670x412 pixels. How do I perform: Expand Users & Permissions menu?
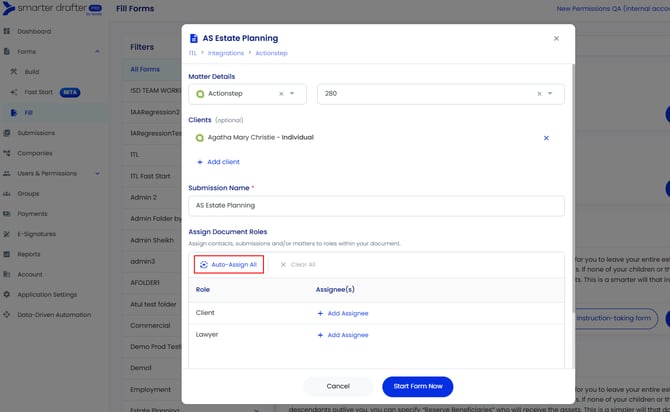(x=98, y=173)
